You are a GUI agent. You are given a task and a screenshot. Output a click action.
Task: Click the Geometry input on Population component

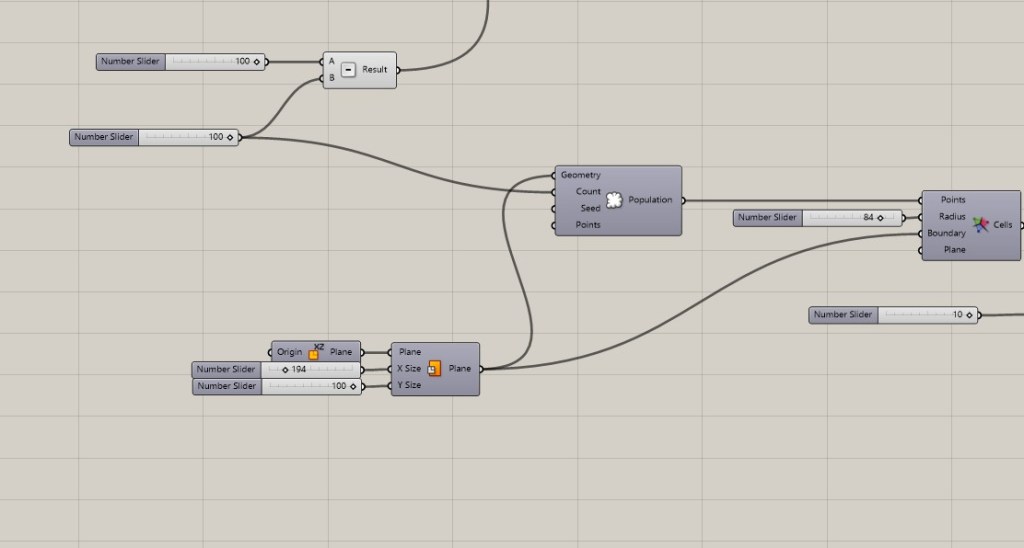[x=581, y=175]
